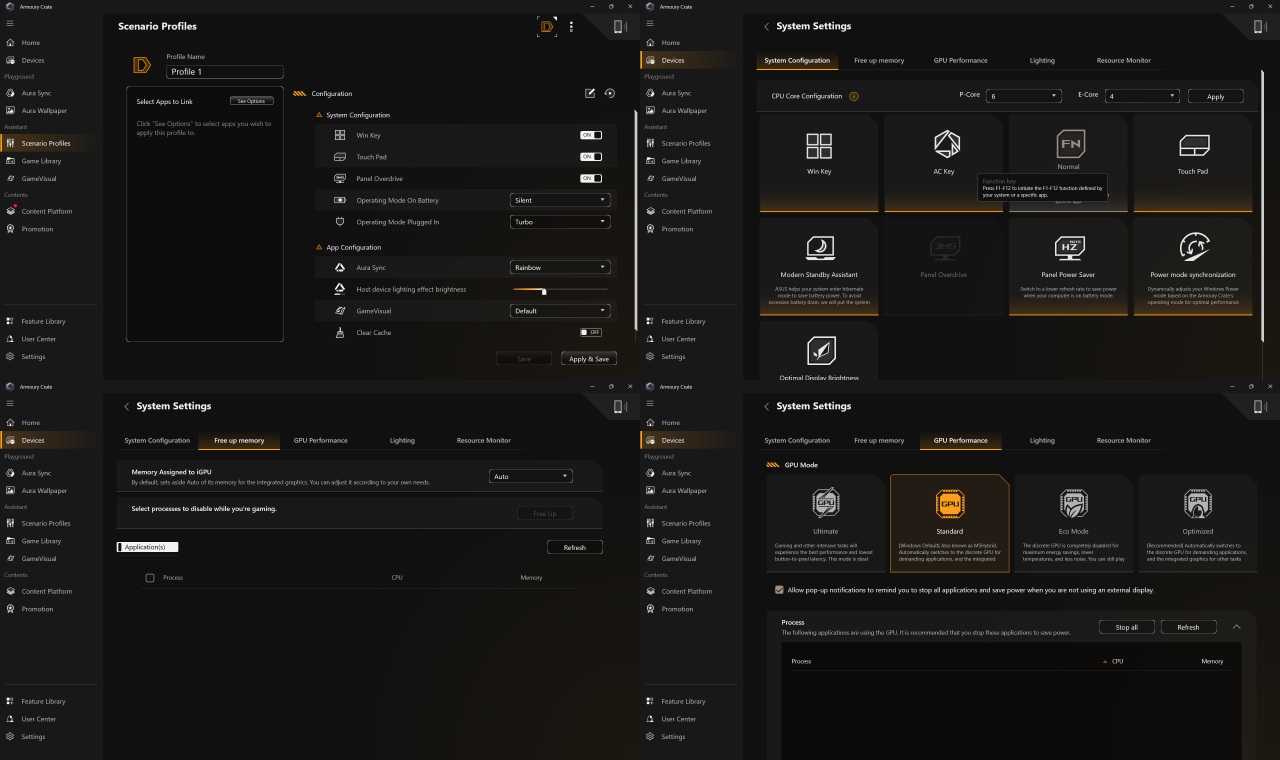Viewport: 1280px width, 760px height.
Task: Sort by Memory column in Free up memory
Action: 531,577
